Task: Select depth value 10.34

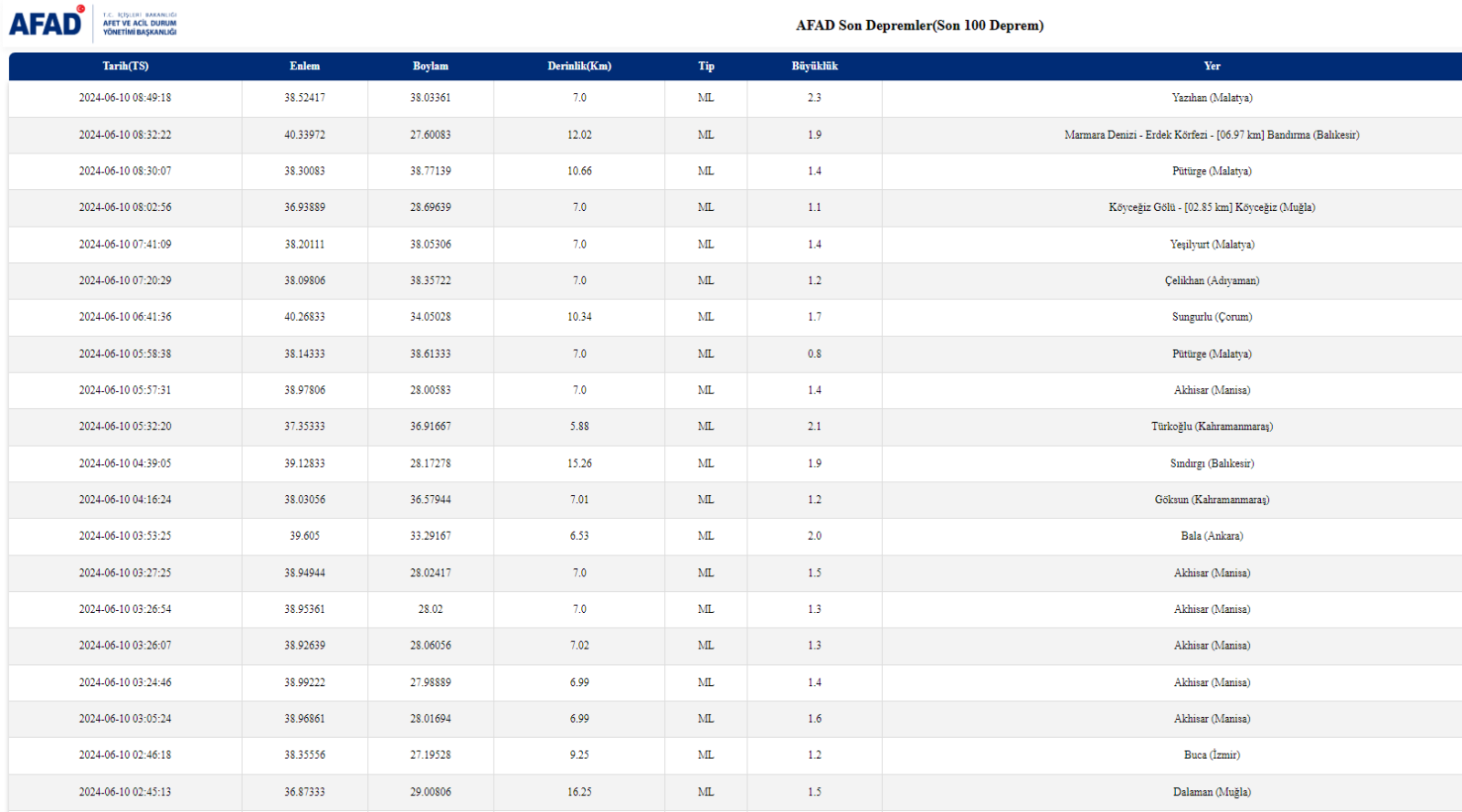Action: (x=579, y=317)
